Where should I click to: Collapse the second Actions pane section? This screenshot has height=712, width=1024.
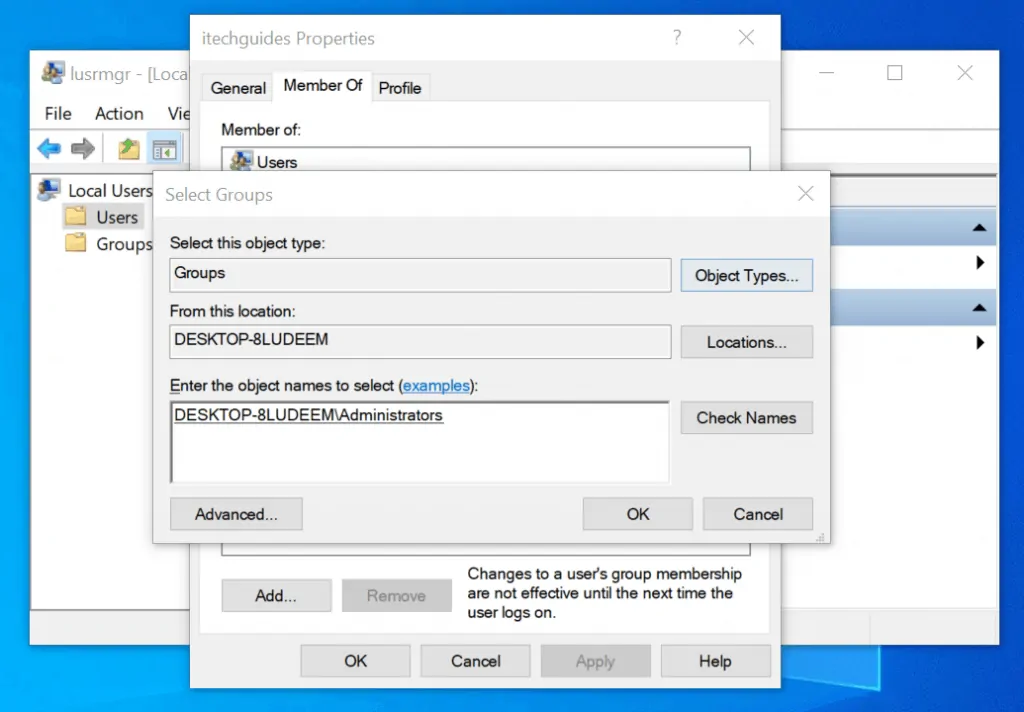[x=979, y=308]
